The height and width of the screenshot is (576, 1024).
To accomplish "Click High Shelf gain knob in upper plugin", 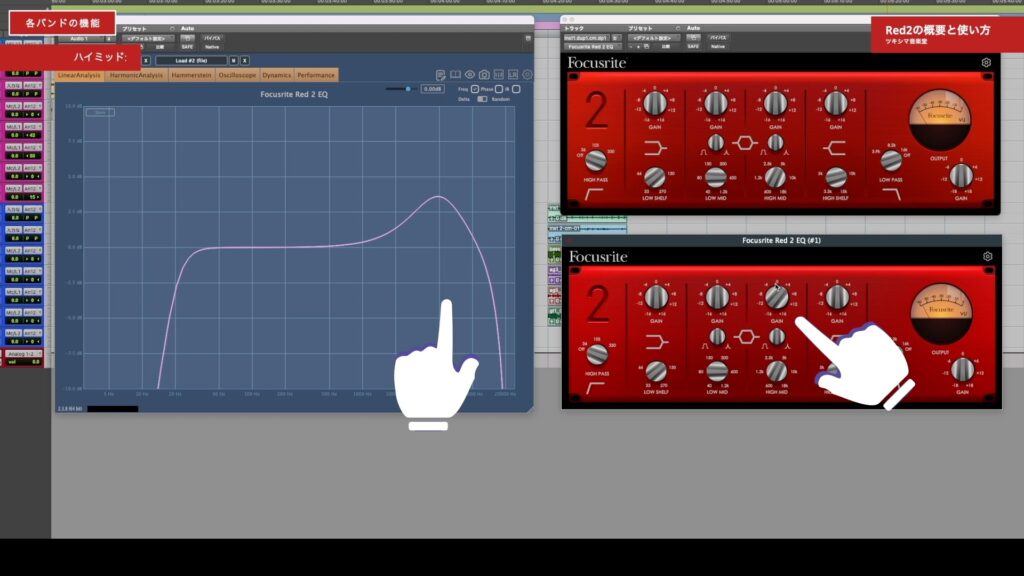I will tap(836, 103).
